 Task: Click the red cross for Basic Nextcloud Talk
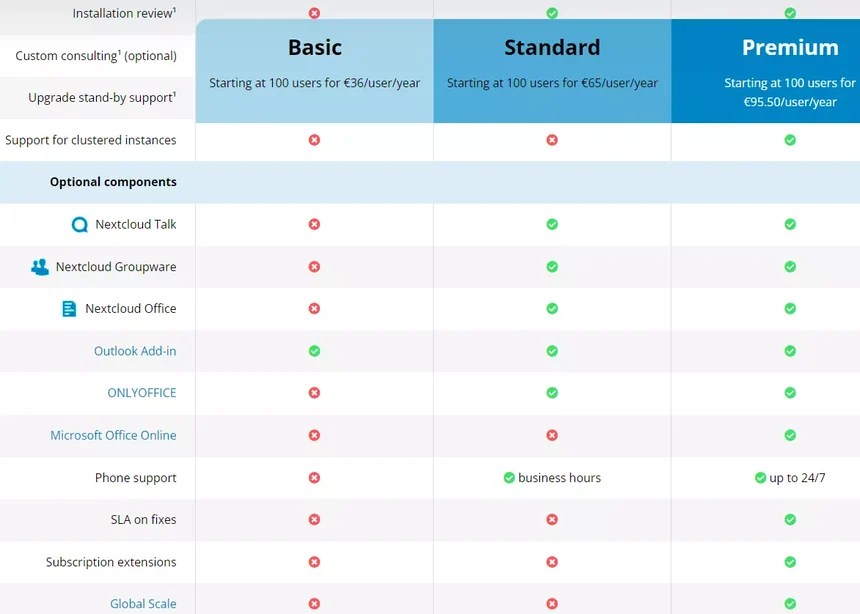(314, 224)
